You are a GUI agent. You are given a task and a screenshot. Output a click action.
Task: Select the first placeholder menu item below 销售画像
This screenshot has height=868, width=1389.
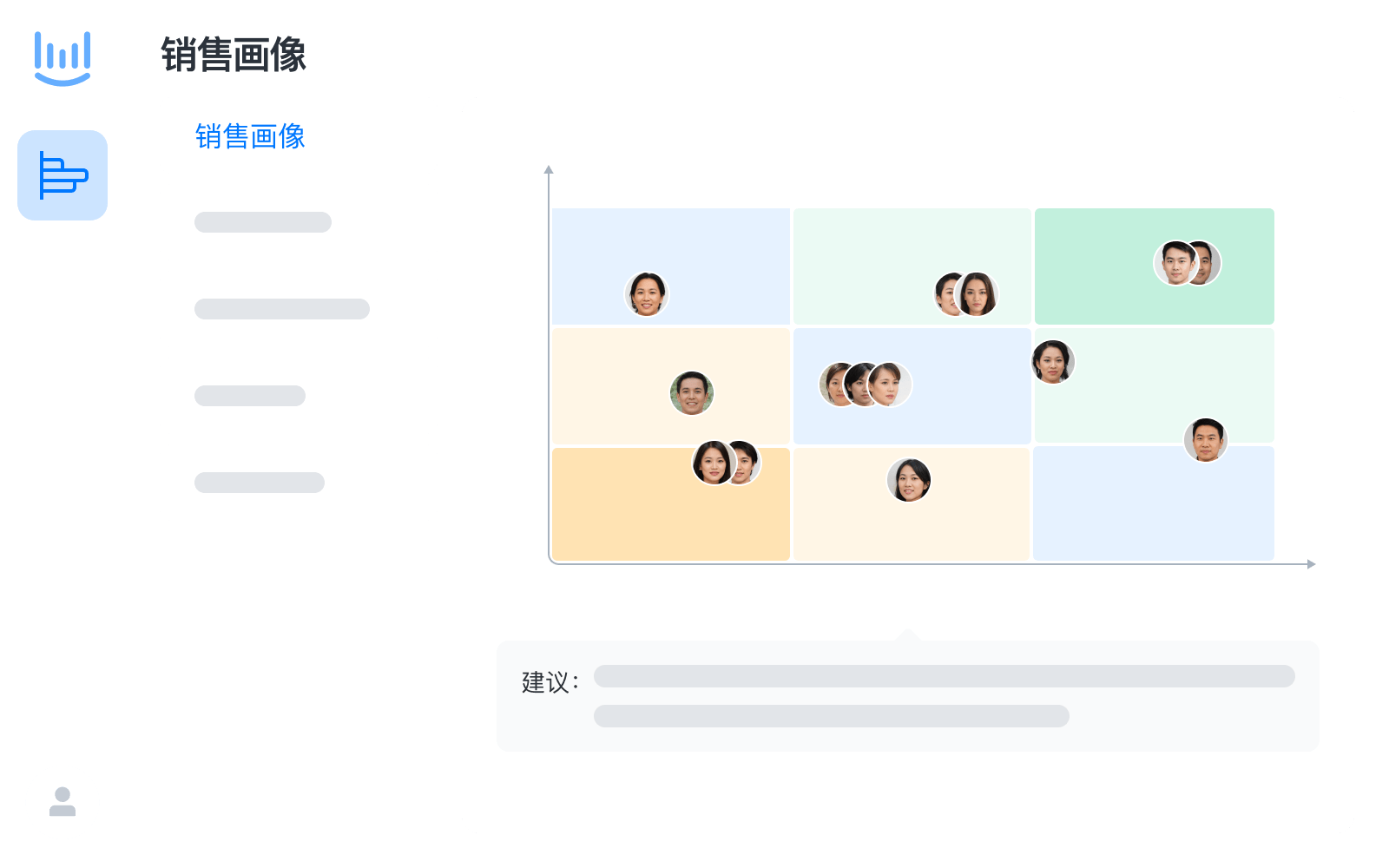pos(263,222)
